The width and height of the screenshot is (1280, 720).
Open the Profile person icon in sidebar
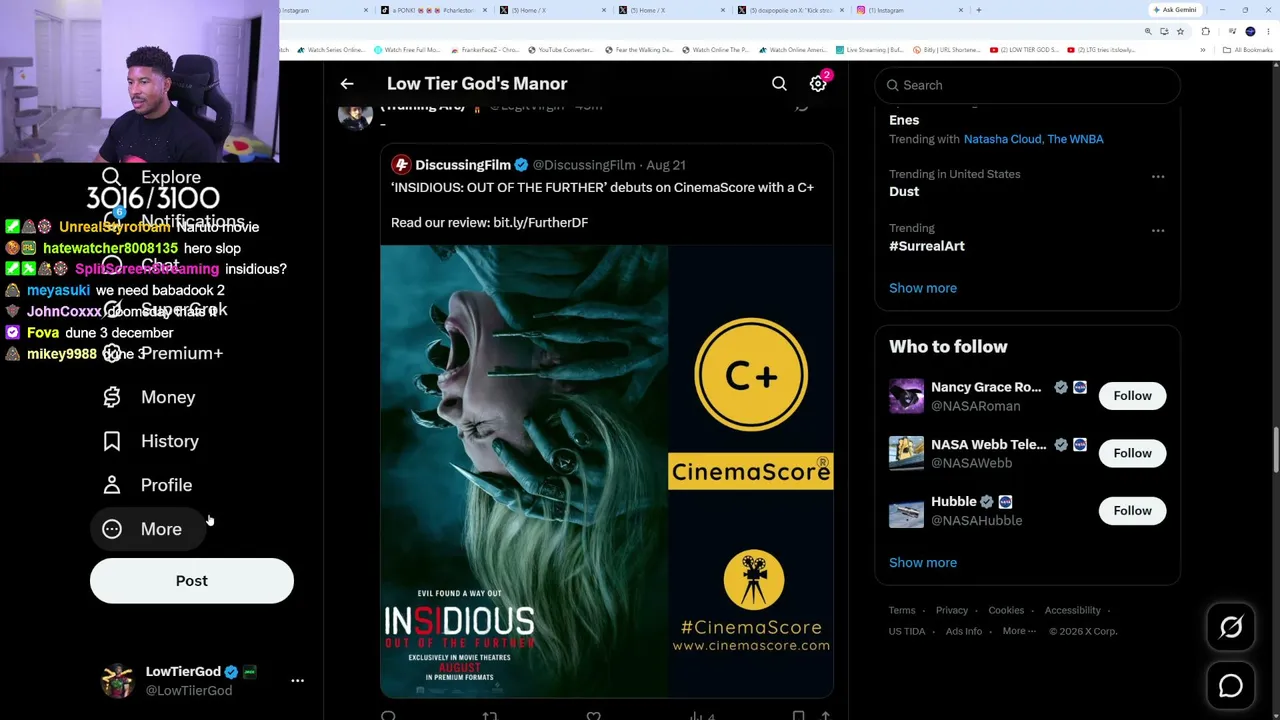(x=112, y=485)
